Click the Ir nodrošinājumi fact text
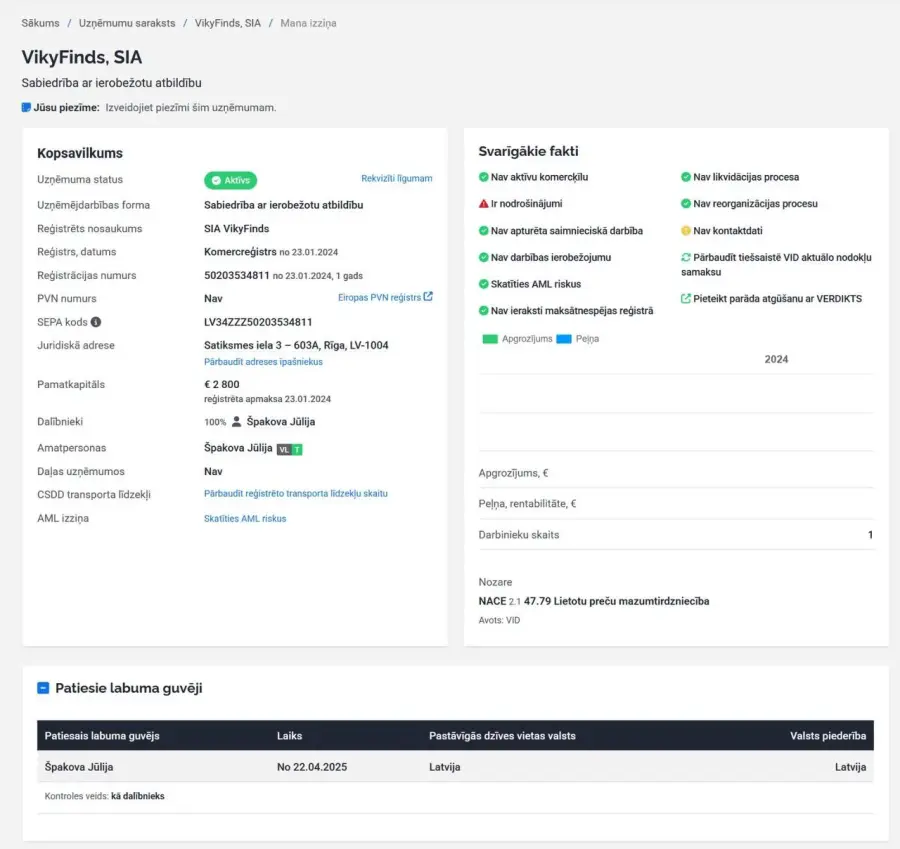The width and height of the screenshot is (900, 849). 526,204
